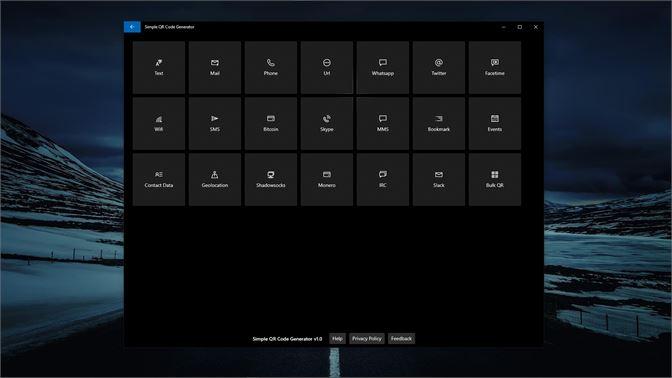Choose the Phone QR code option
Viewport: 672px width, 378px height.
[270, 67]
